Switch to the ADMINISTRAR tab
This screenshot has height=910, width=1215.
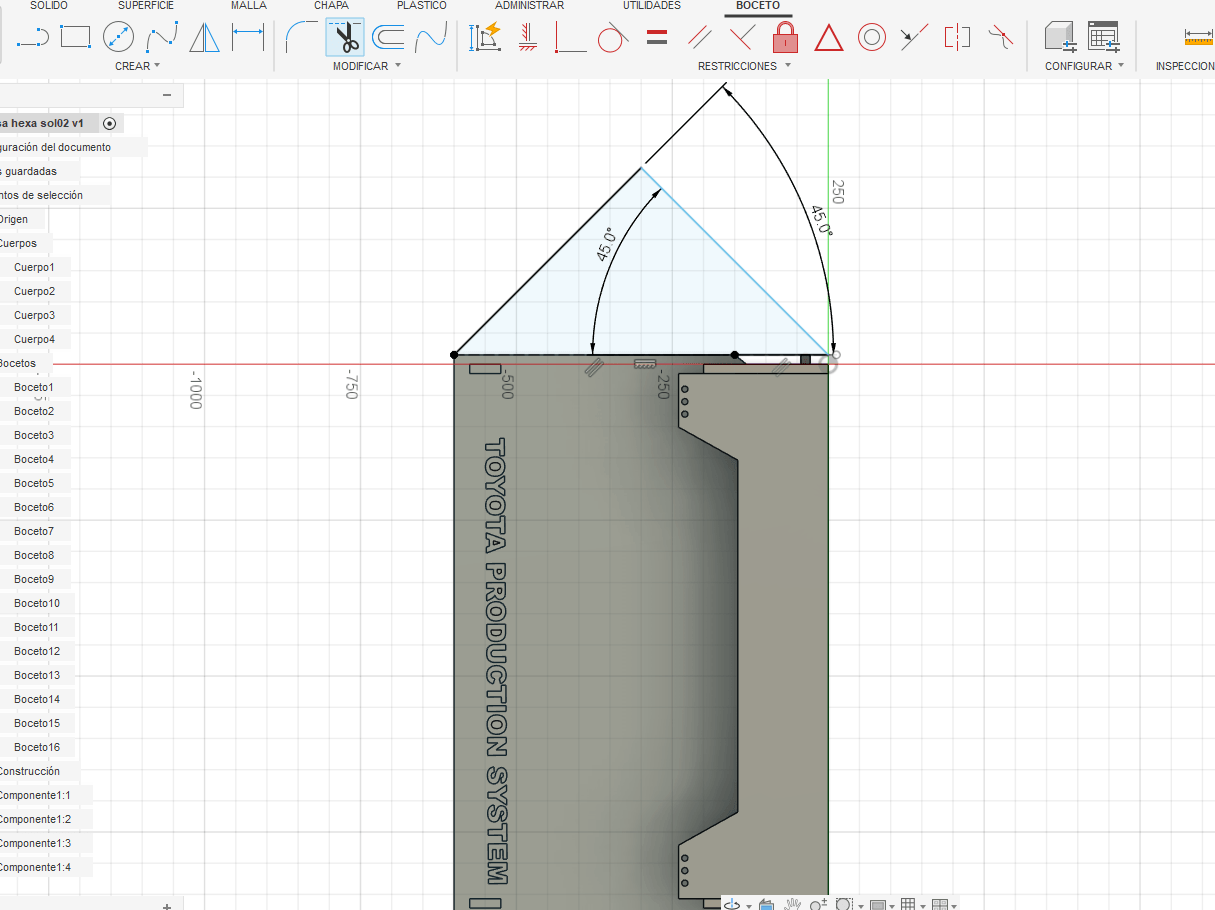point(529,6)
